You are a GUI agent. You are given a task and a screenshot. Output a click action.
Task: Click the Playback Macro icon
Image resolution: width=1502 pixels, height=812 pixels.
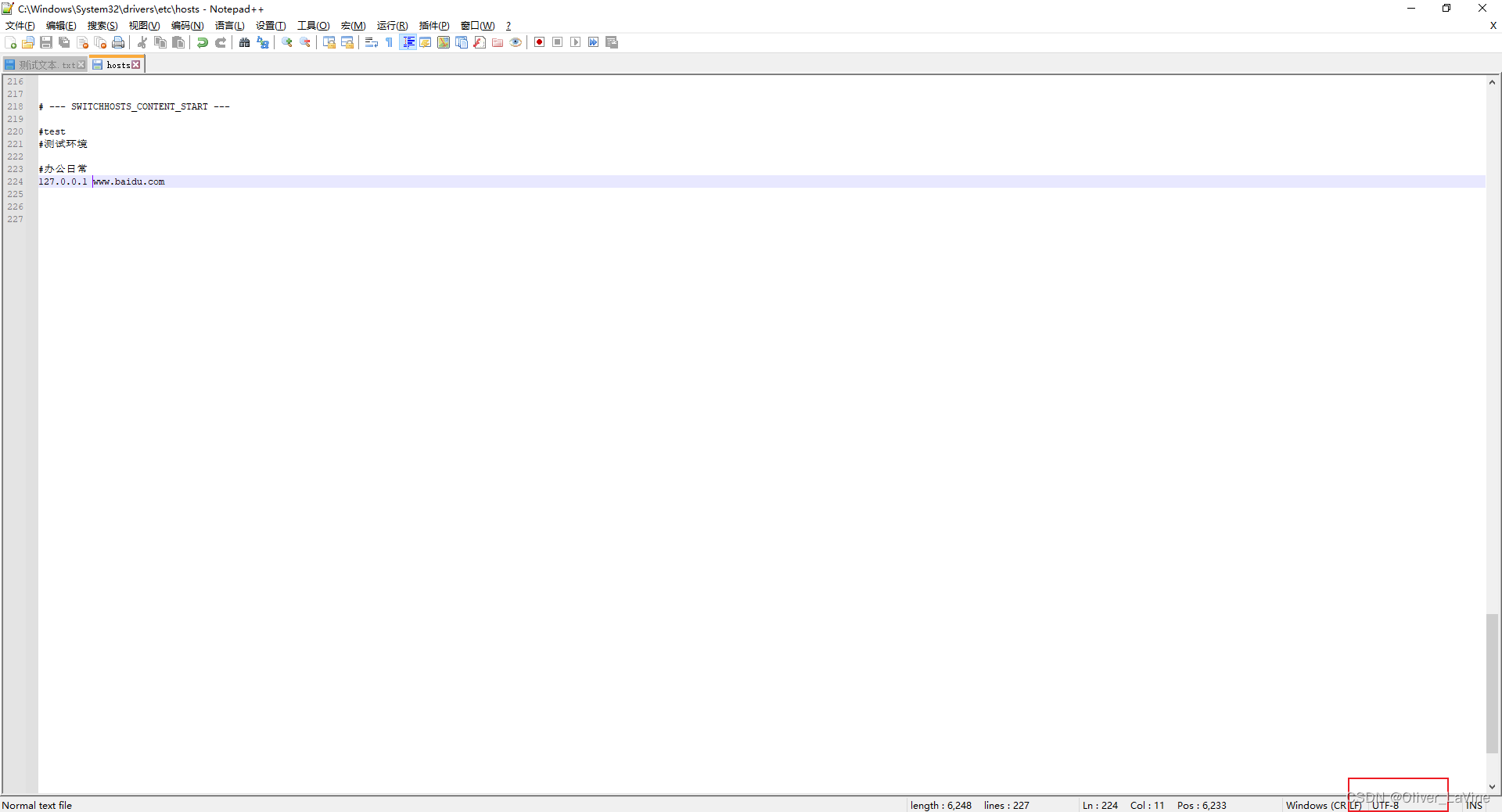point(575,42)
